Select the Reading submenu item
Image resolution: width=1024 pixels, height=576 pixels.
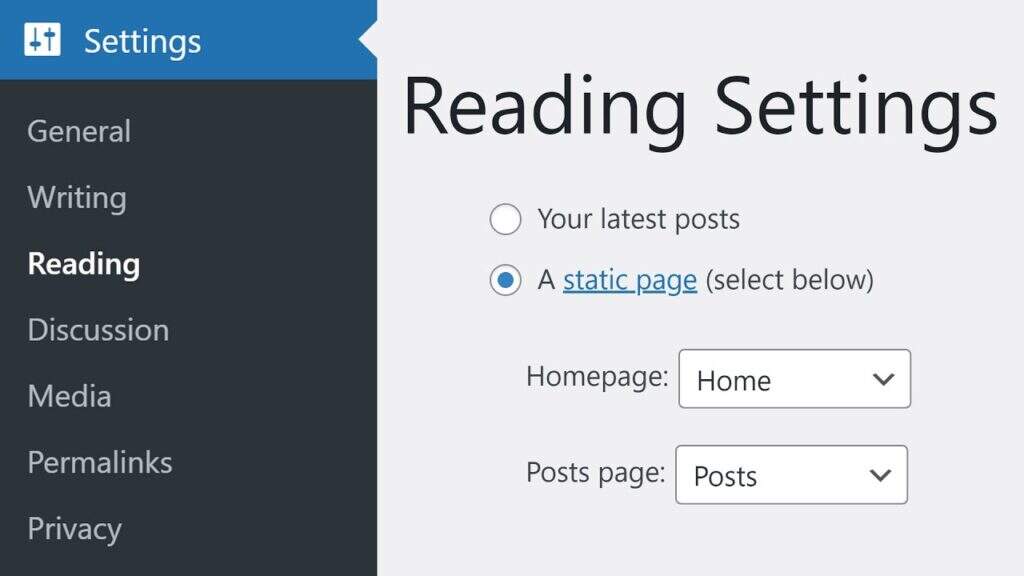(84, 264)
